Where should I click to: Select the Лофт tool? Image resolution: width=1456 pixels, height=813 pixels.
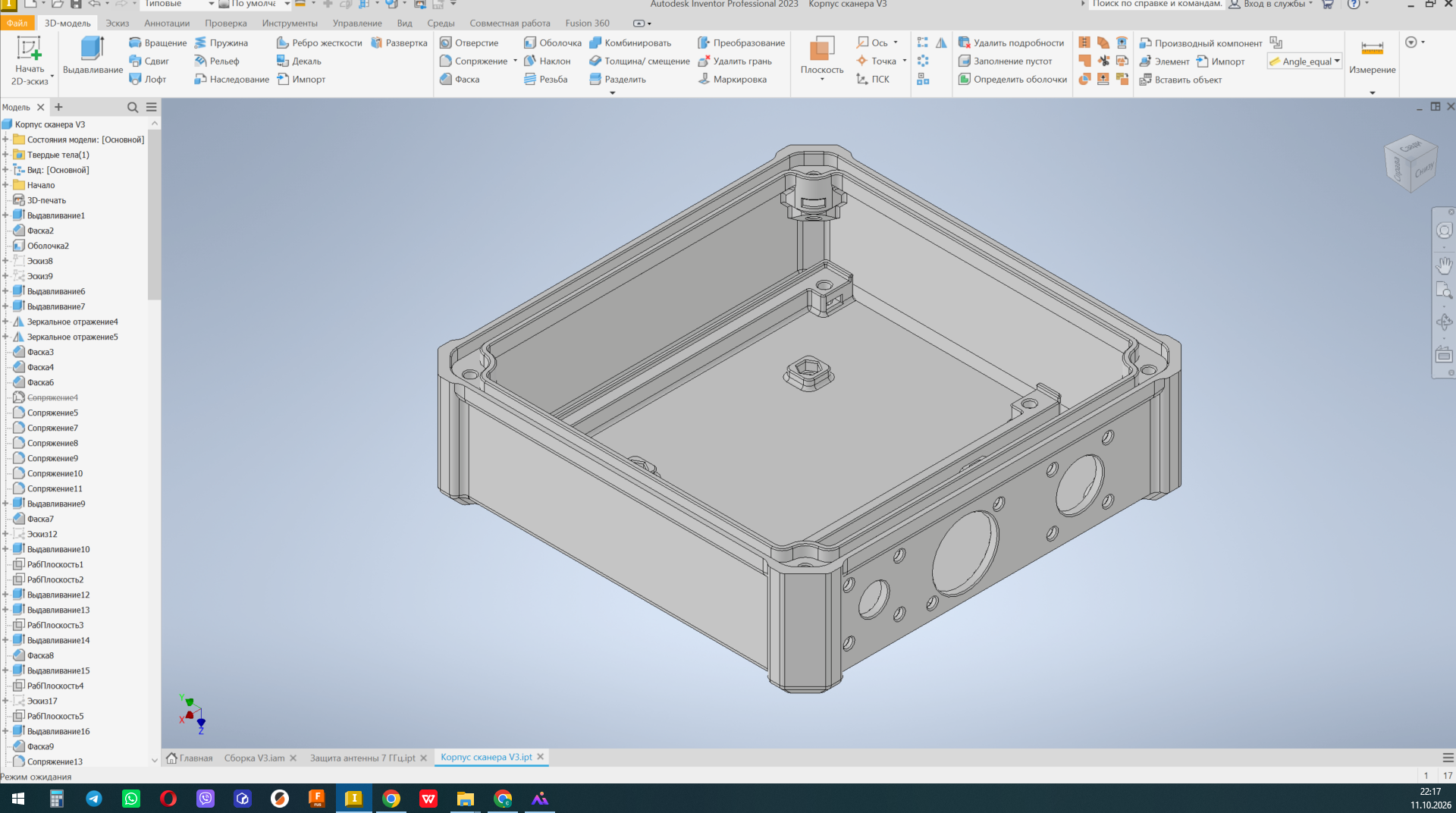click(x=148, y=79)
